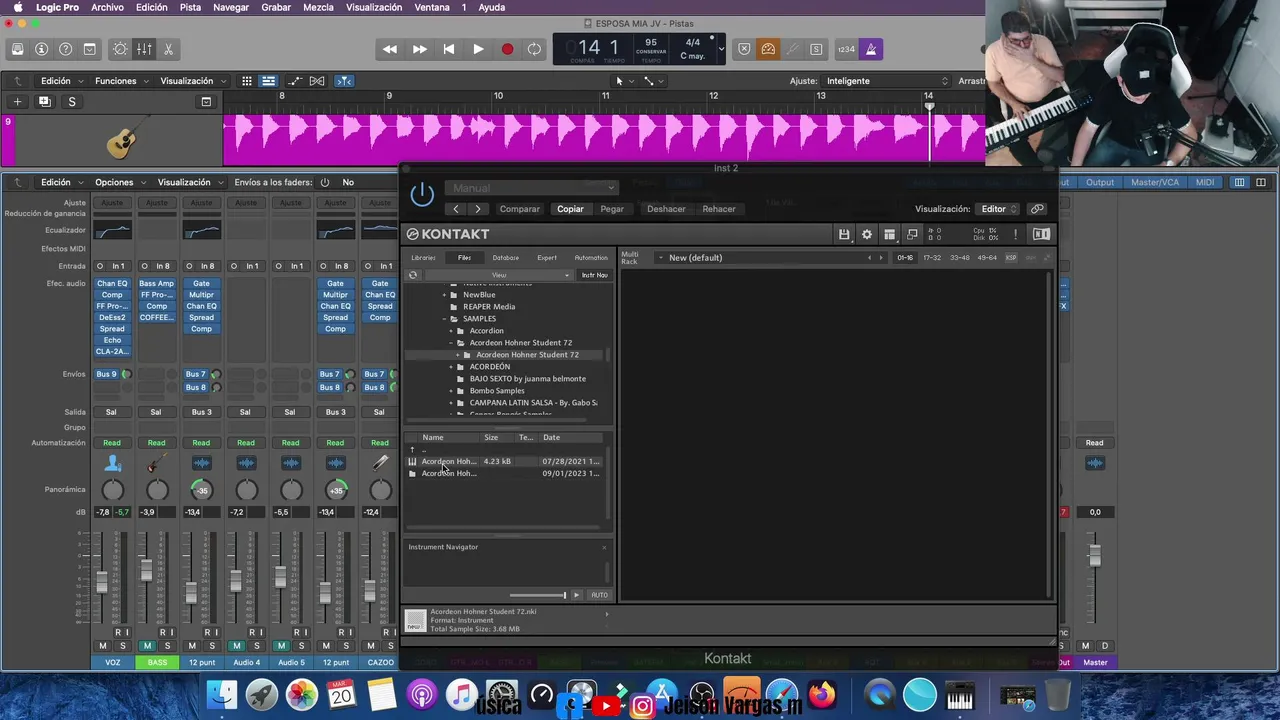Select the list view icon in Tracks area
Viewport: 1280px width, 720px height.
tap(268, 81)
